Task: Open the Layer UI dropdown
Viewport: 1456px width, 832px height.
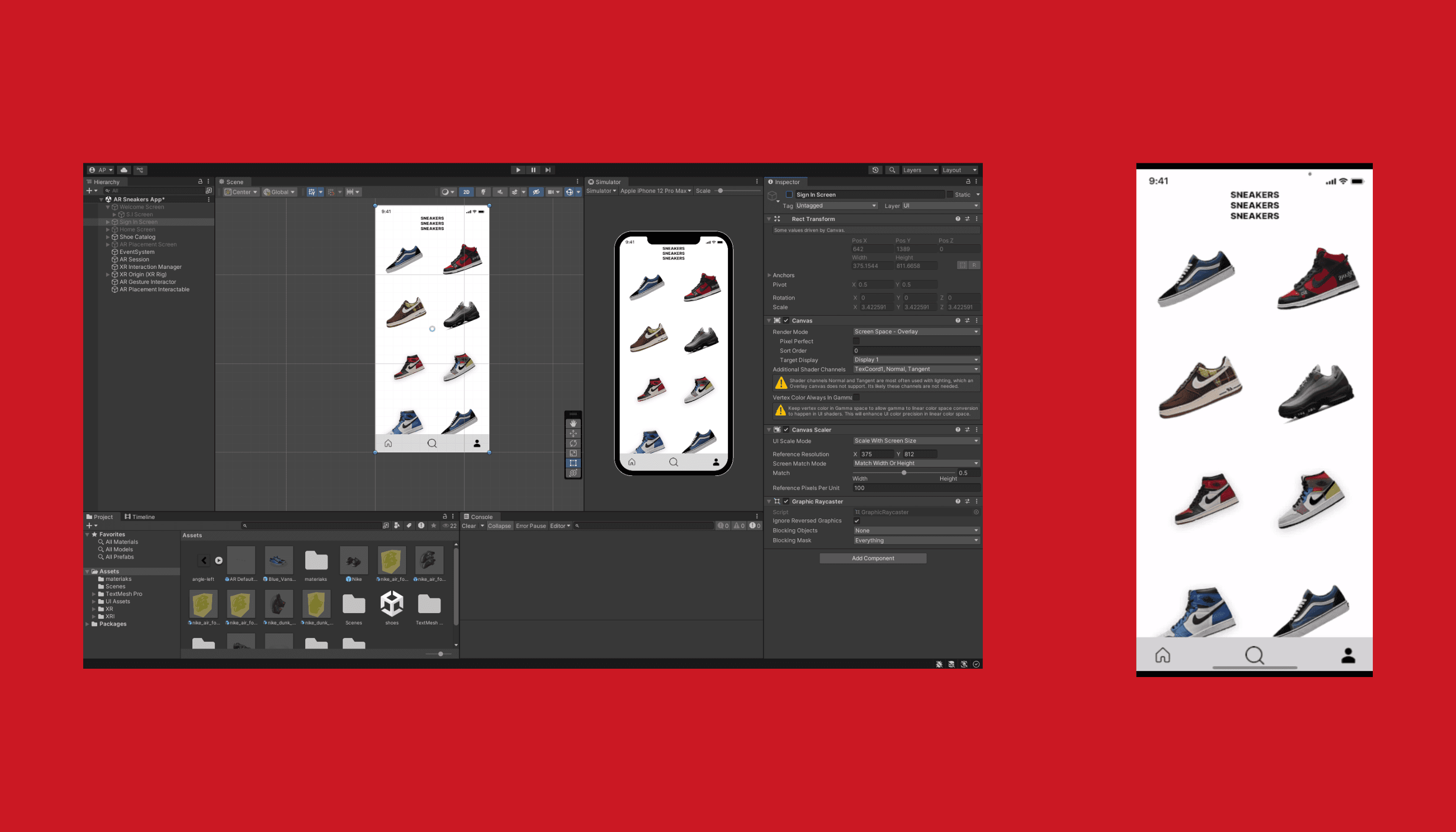Action: pyautogui.click(x=941, y=206)
